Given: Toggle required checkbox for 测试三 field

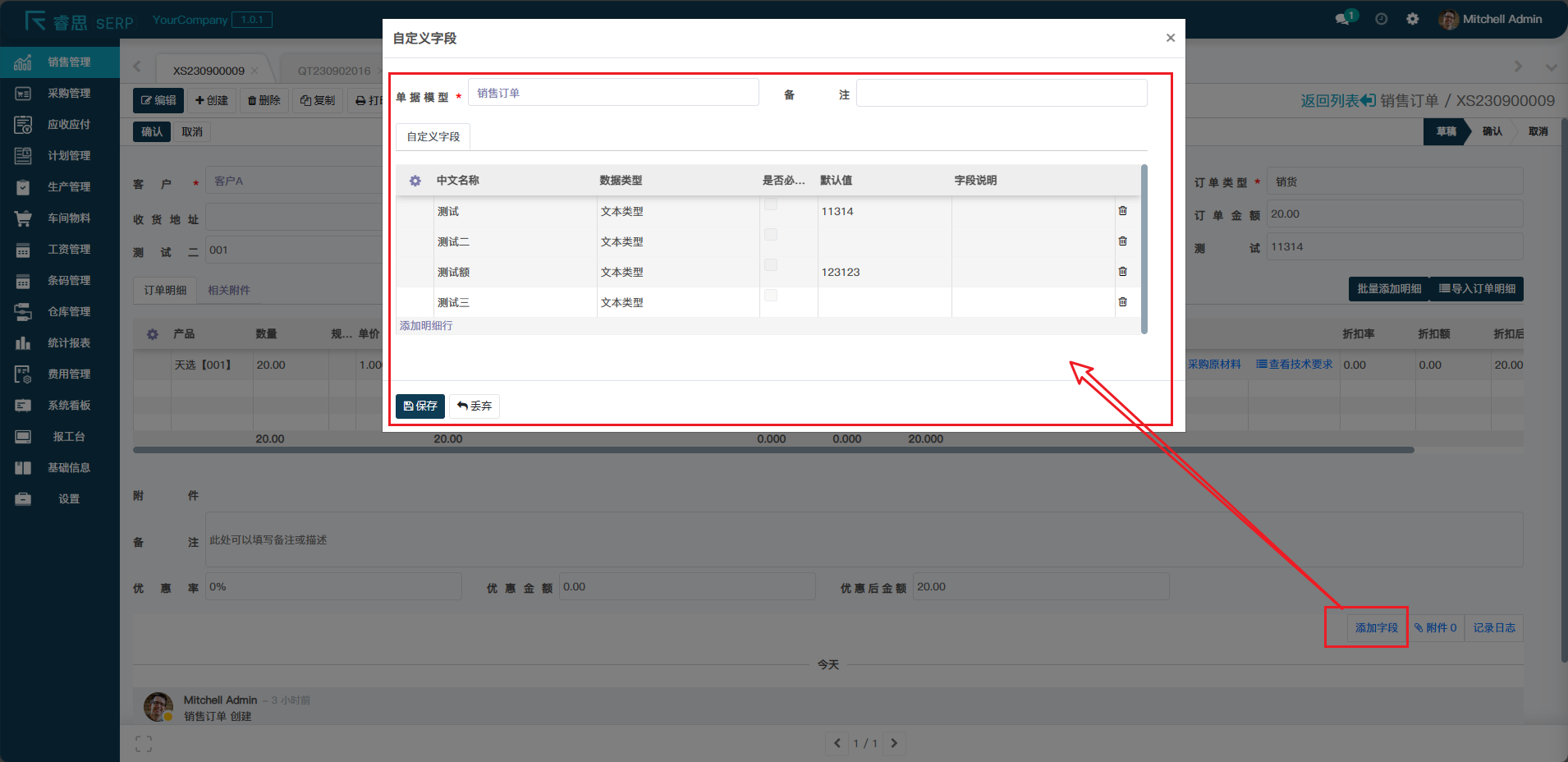Looking at the screenshot, I should [771, 296].
